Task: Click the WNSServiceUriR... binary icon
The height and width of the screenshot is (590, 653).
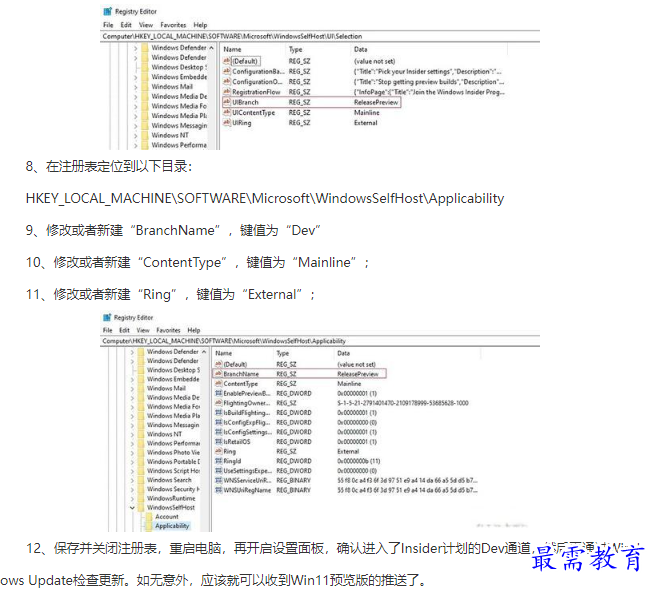Action: (219, 480)
